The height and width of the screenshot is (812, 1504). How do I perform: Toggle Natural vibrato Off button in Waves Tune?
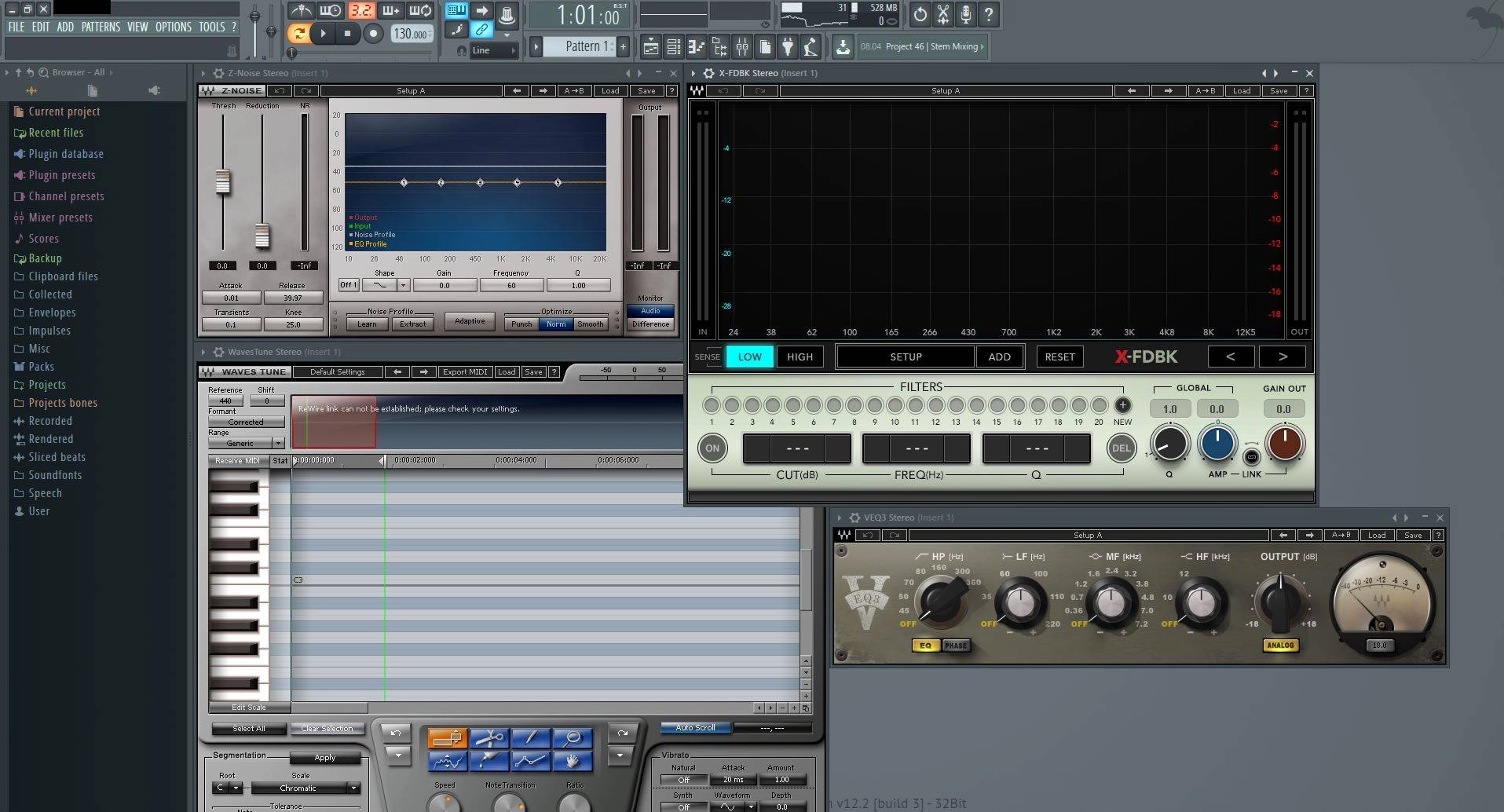(683, 780)
